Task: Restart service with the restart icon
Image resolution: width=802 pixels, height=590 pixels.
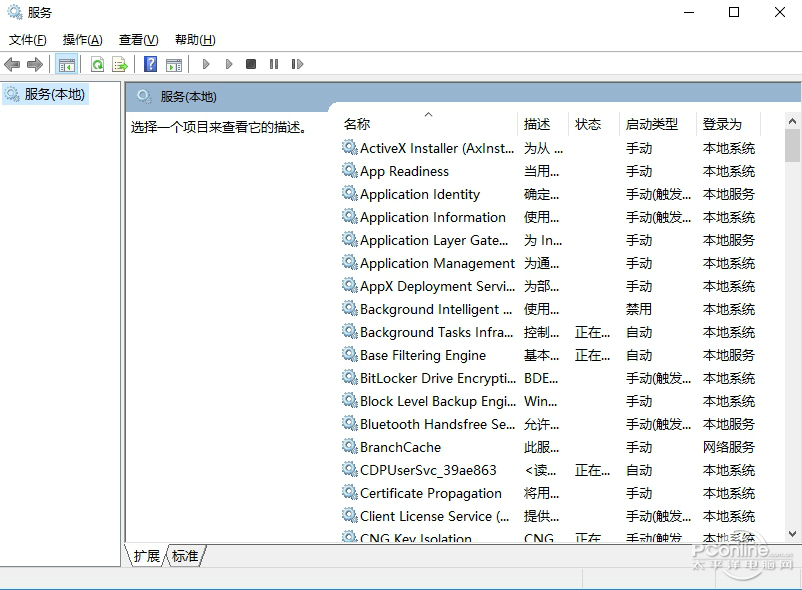Action: [297, 64]
